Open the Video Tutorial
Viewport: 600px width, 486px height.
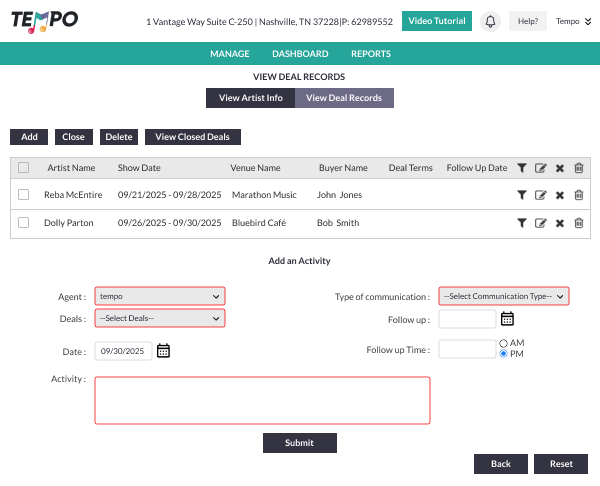437,21
